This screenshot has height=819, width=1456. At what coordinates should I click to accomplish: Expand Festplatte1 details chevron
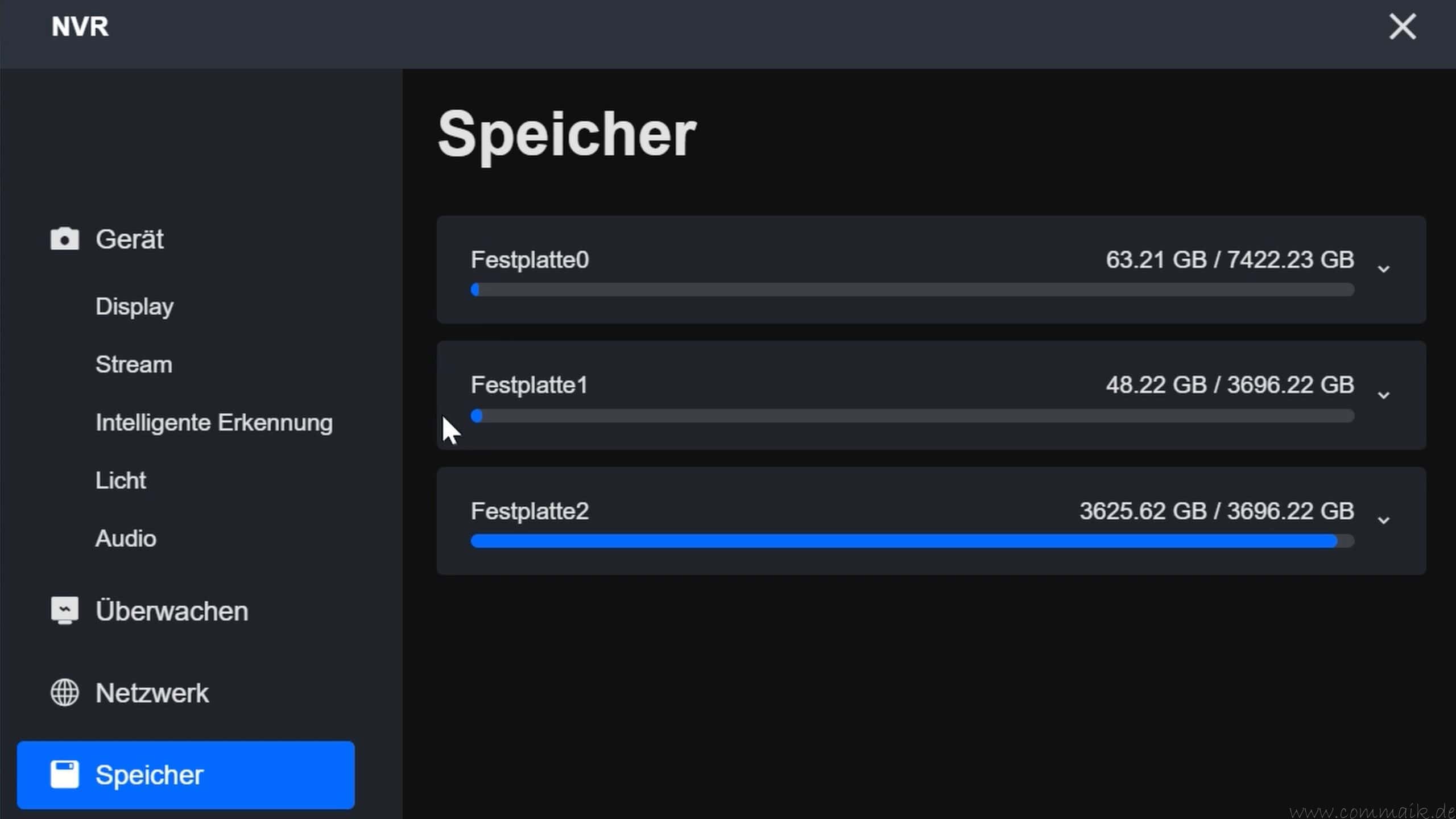coord(1384,395)
